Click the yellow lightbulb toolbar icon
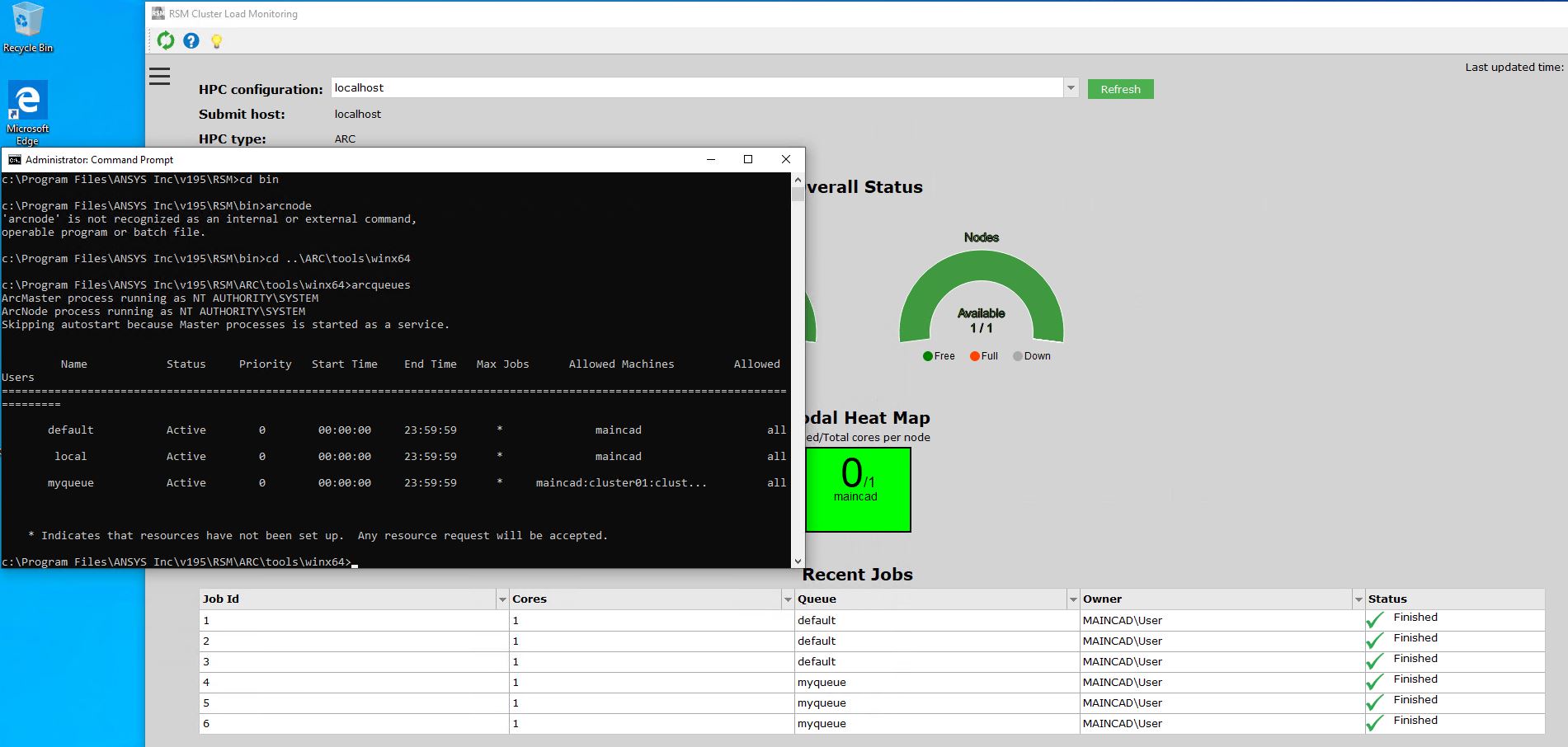This screenshot has width=1568, height=747. (x=216, y=40)
